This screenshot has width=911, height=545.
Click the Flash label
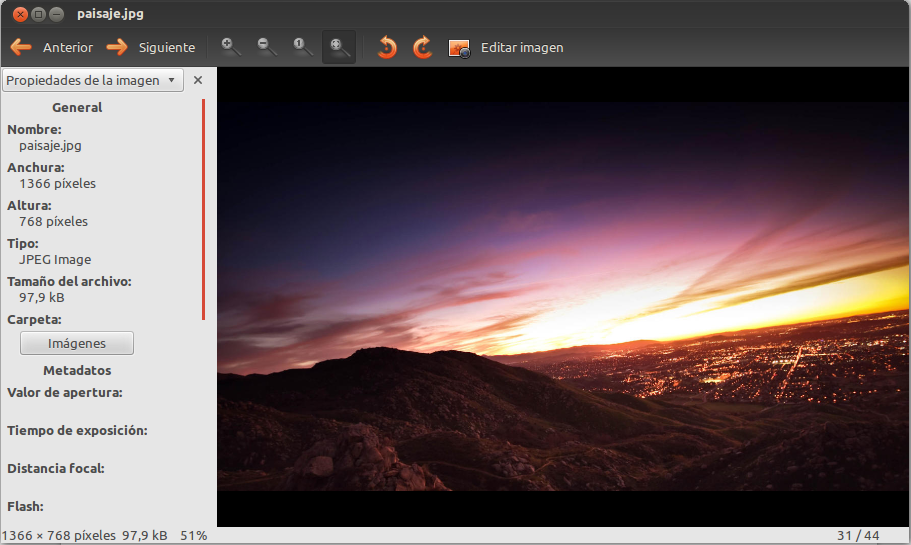point(26,507)
